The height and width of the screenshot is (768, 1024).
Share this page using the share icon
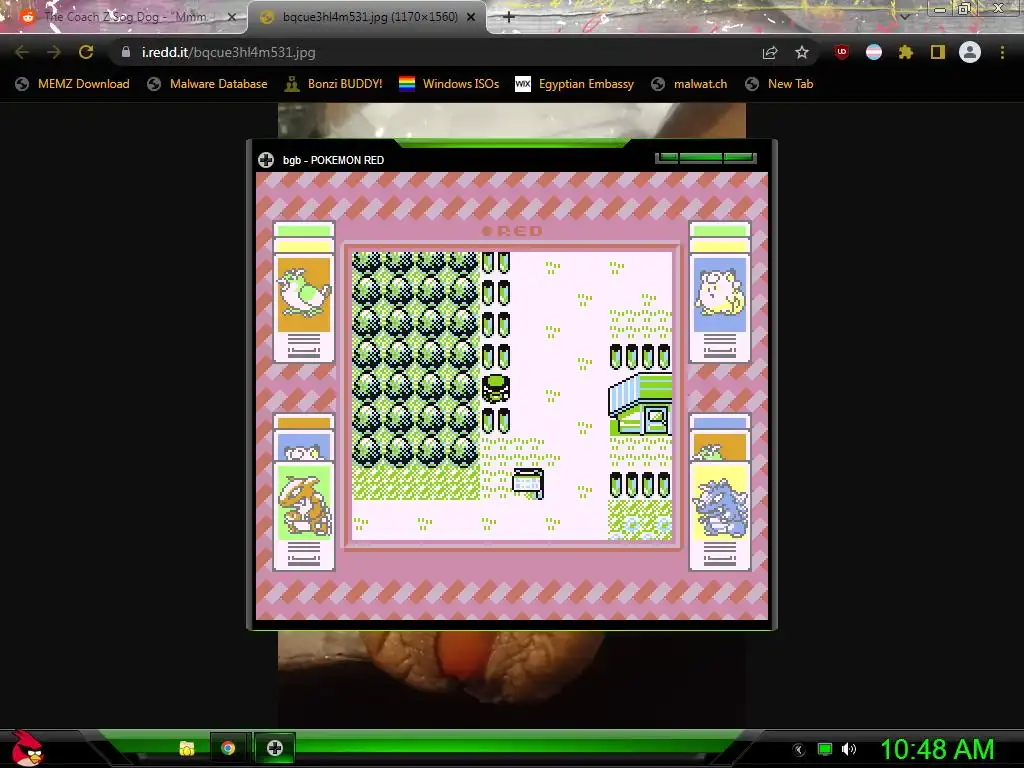click(770, 52)
